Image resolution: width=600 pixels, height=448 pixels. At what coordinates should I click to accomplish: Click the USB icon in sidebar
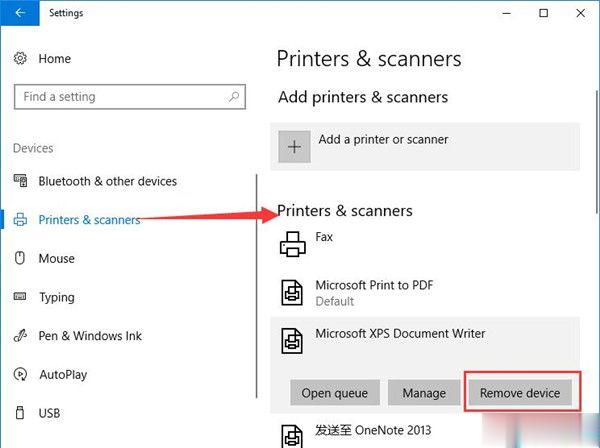point(20,413)
